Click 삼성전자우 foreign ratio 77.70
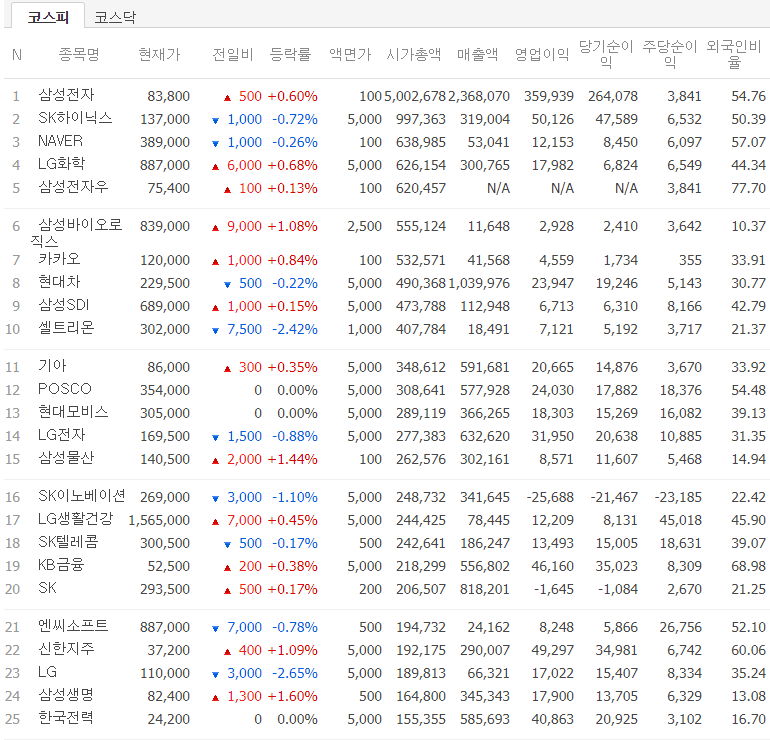 click(x=748, y=188)
